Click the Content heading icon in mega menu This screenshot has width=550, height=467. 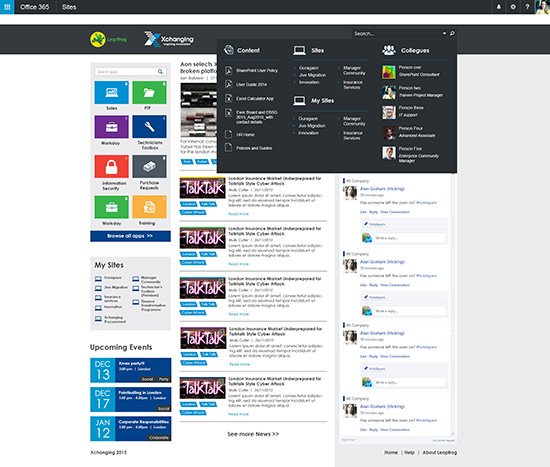229,50
